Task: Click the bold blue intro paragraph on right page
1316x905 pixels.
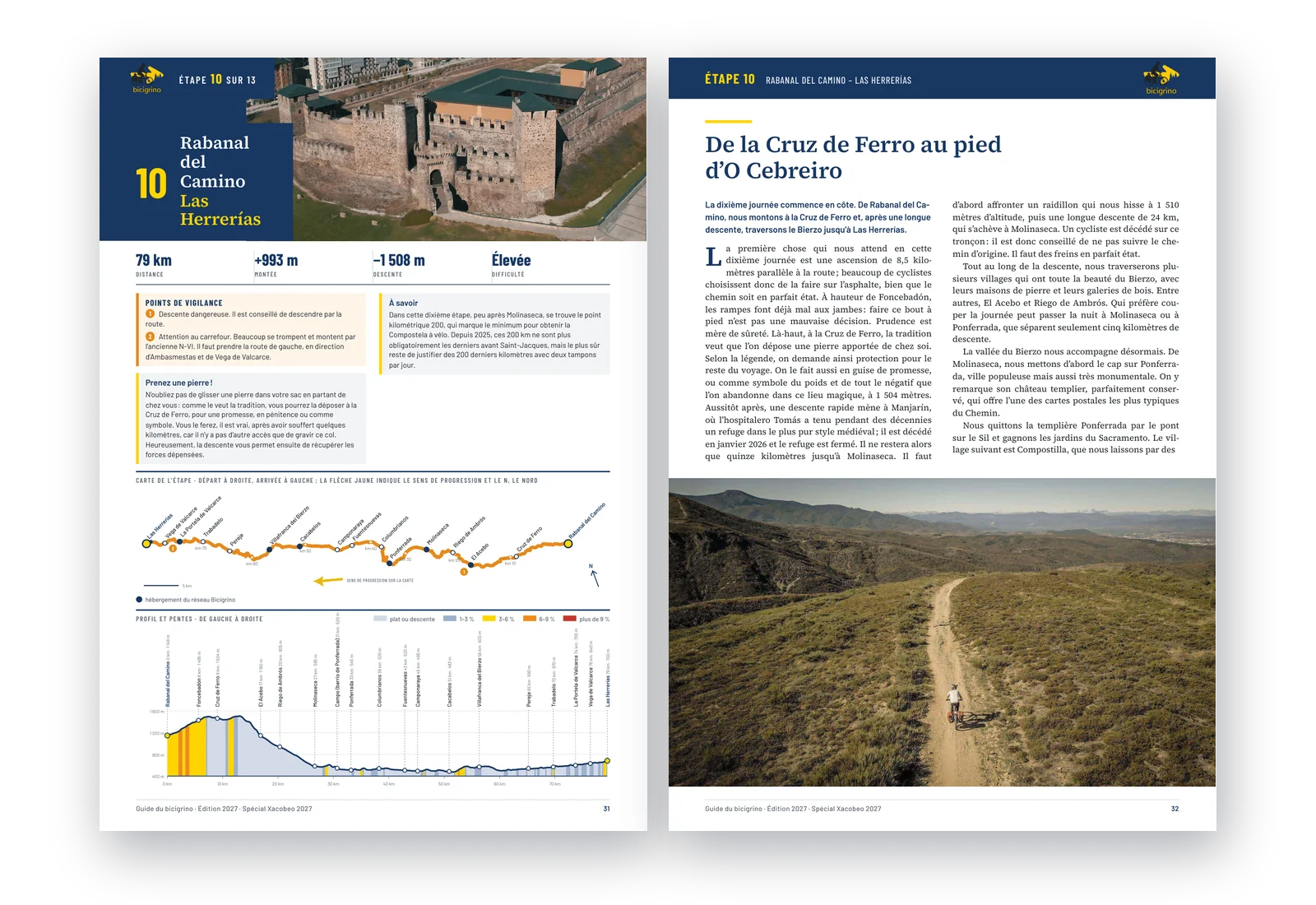Action: [818, 217]
